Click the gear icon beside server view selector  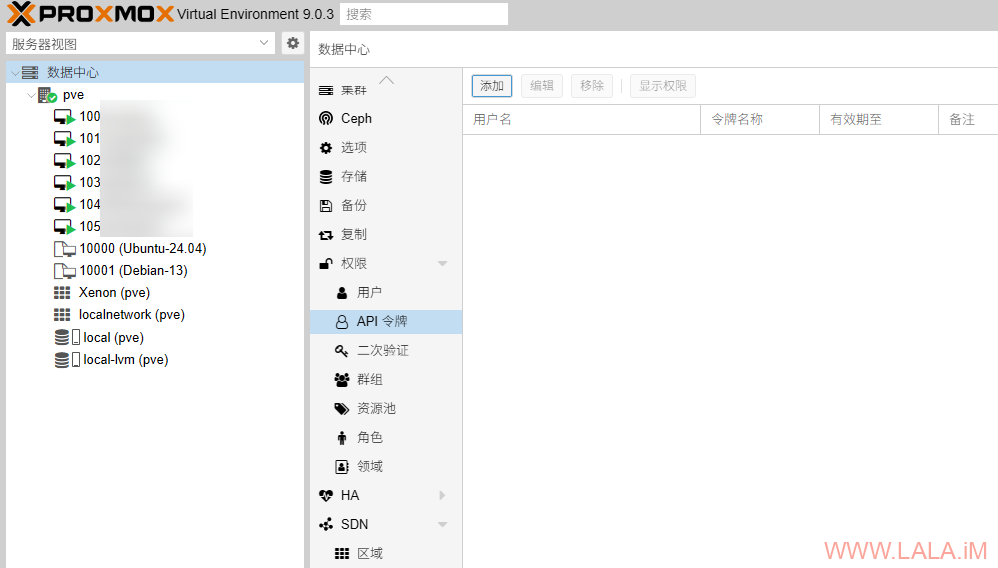[292, 43]
